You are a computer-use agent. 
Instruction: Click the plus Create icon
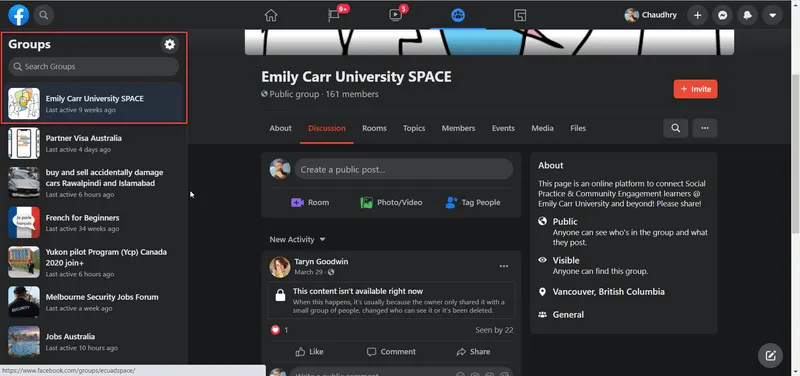(697, 15)
